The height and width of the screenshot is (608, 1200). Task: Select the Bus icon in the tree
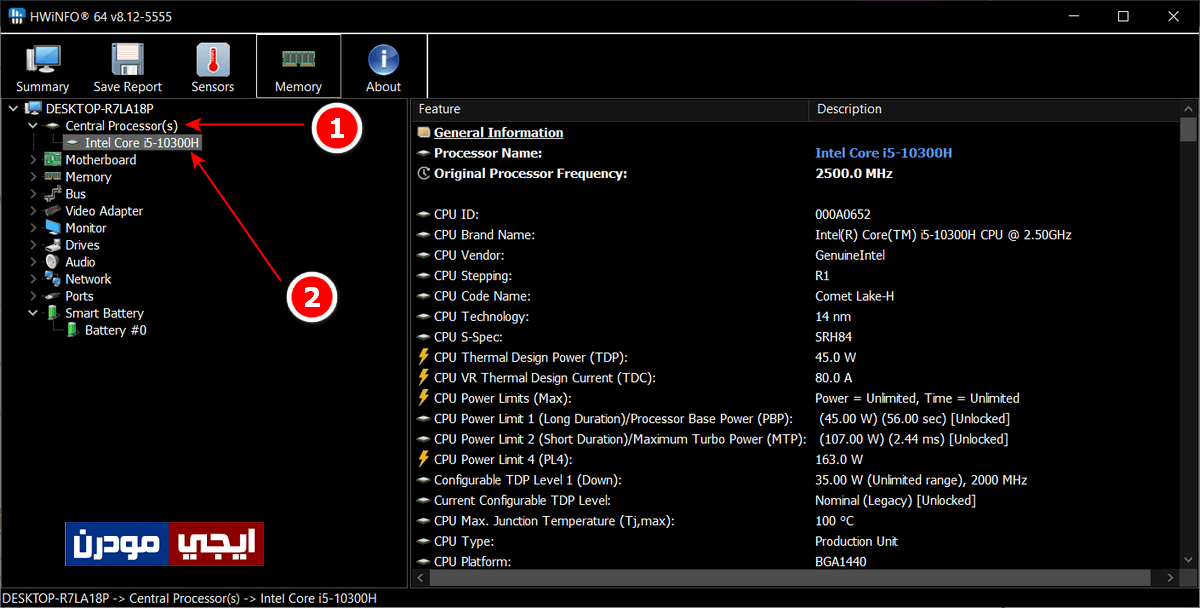click(53, 194)
